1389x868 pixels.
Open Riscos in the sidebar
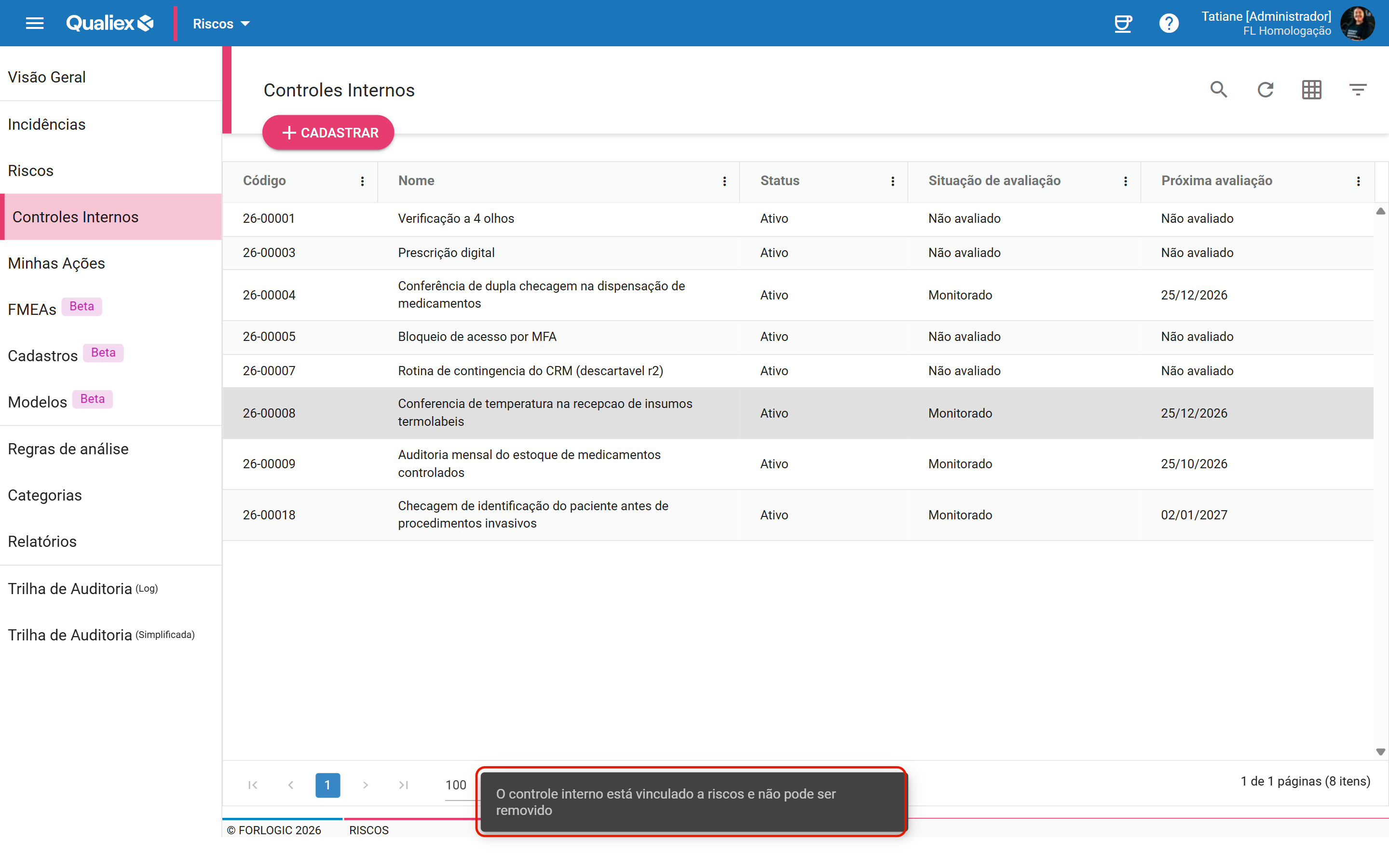click(x=111, y=171)
